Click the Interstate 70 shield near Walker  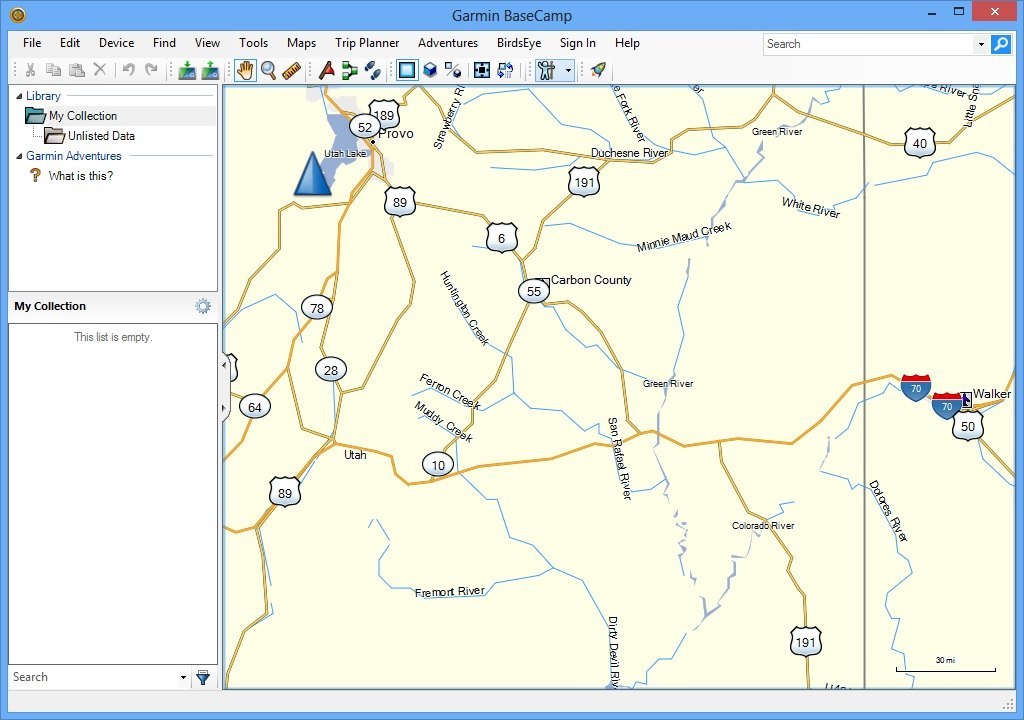(x=947, y=406)
